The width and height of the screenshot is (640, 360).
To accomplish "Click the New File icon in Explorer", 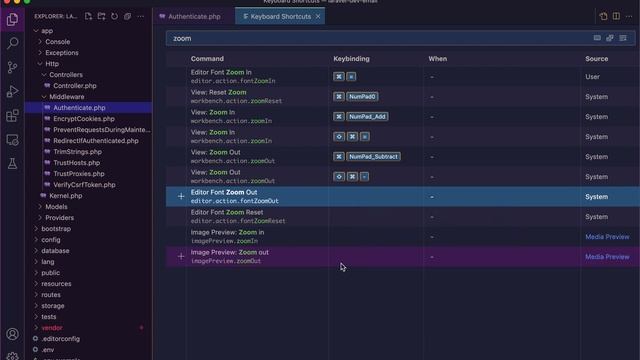I will (x=88, y=16).
